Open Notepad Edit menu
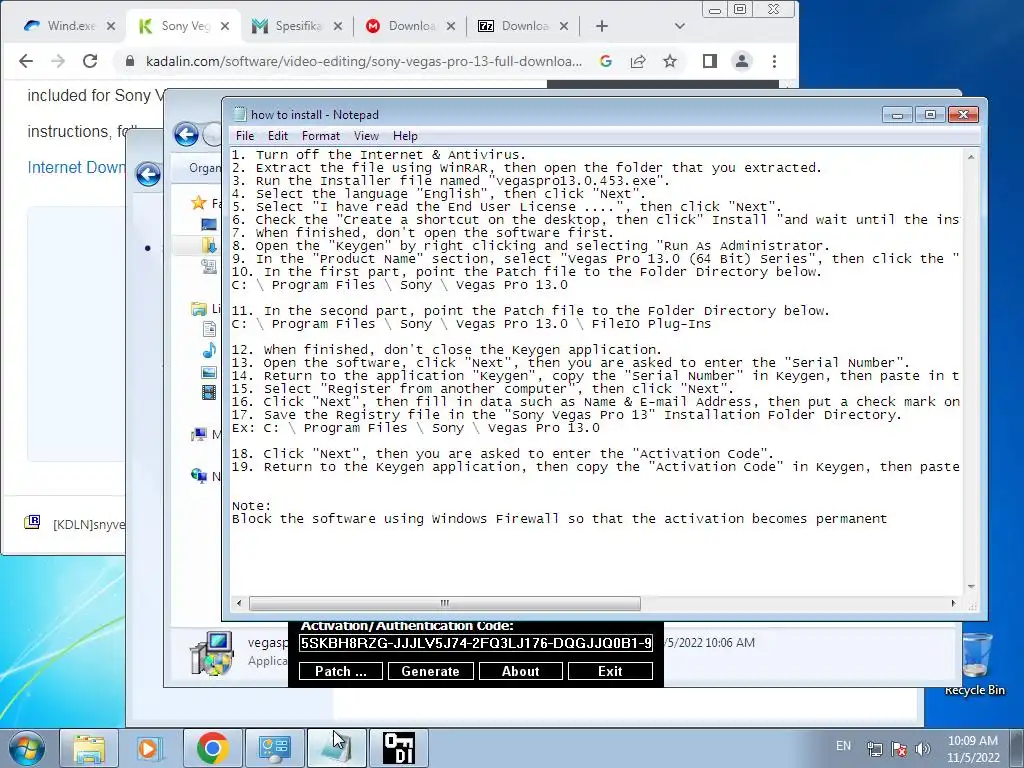 [278, 136]
